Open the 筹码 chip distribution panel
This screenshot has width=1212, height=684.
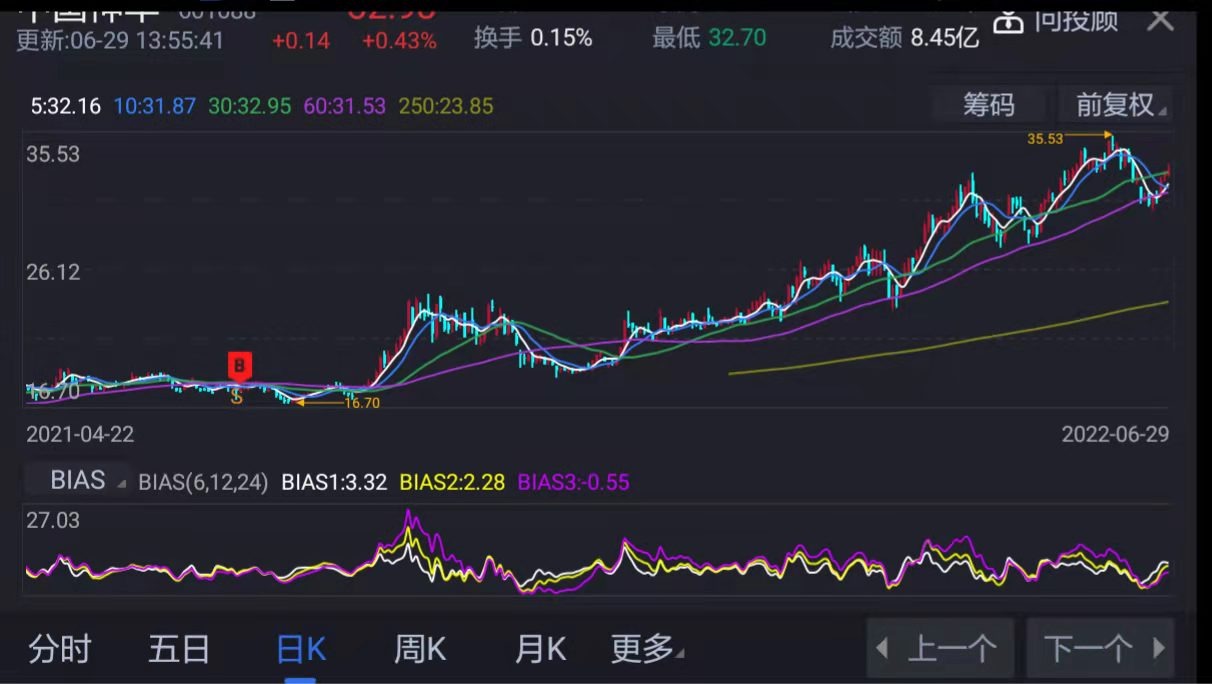[990, 105]
